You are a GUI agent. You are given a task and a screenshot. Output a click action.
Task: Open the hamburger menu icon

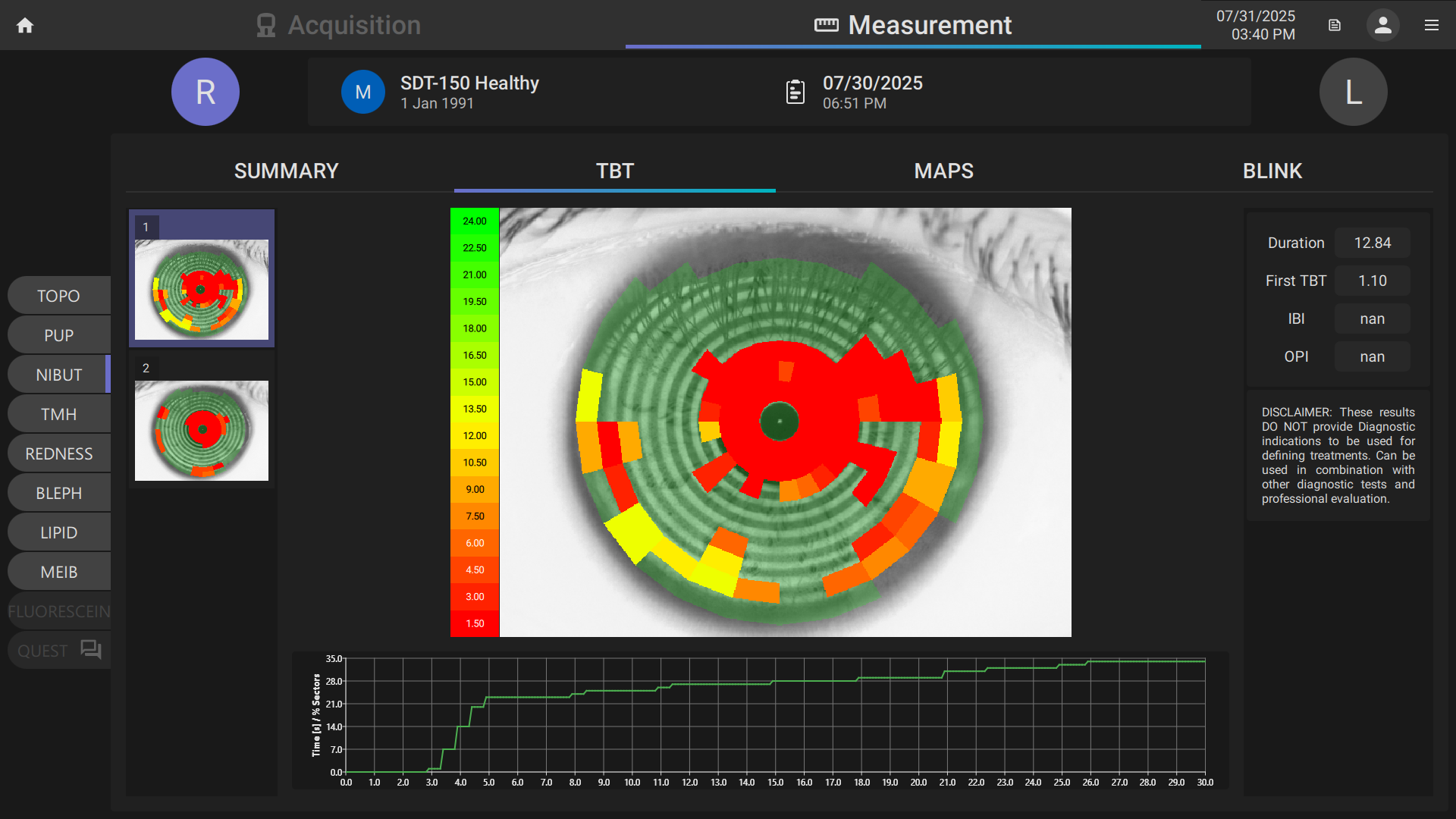[1431, 26]
